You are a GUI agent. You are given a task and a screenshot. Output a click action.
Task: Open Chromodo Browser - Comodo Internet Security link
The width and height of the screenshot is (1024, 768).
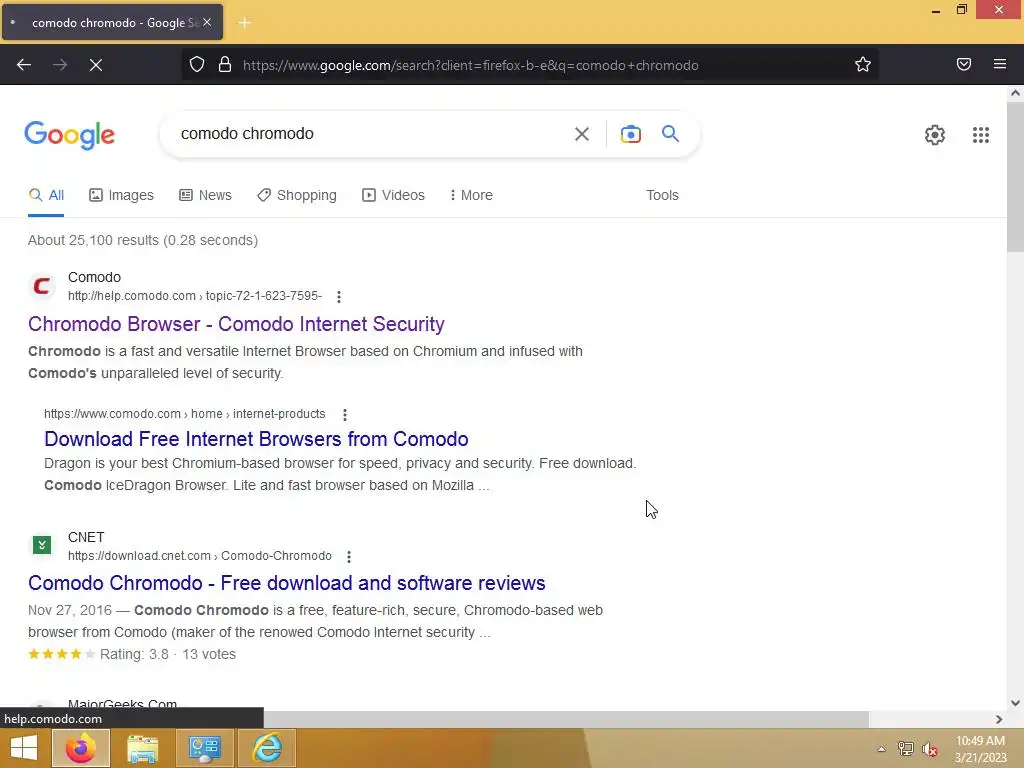pyautogui.click(x=236, y=324)
